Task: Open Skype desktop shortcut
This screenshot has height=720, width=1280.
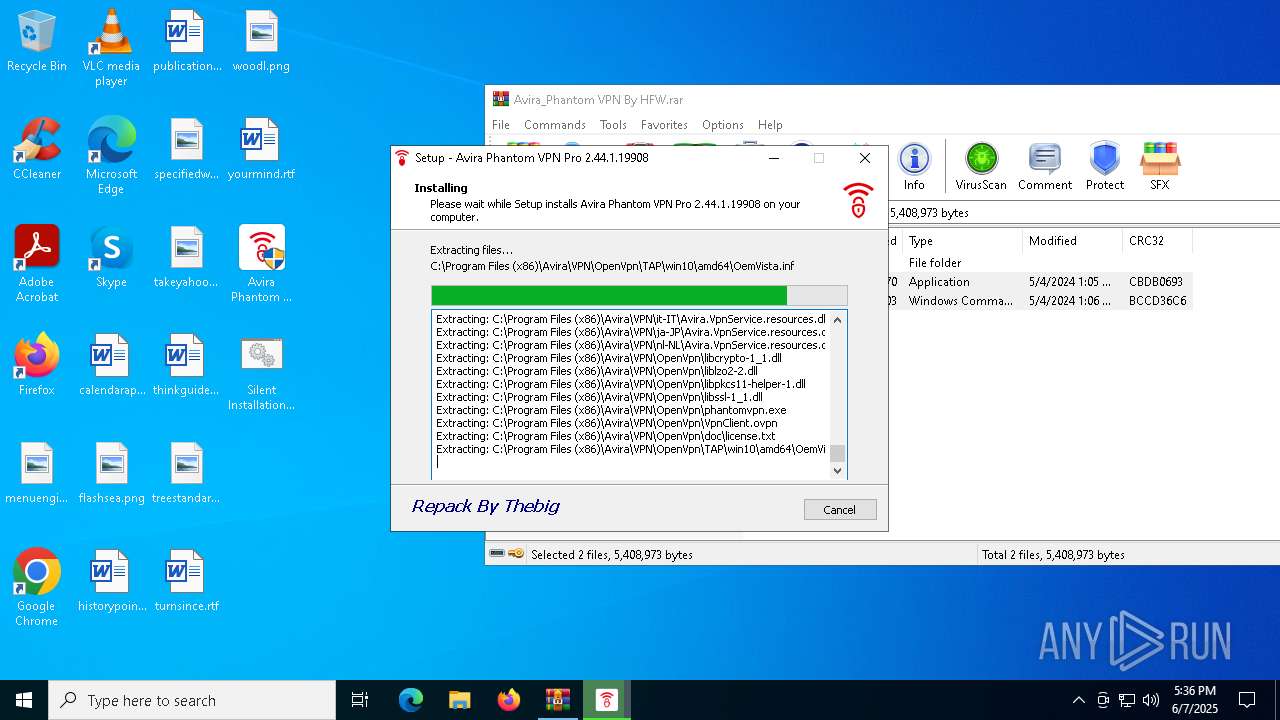Action: [111, 257]
